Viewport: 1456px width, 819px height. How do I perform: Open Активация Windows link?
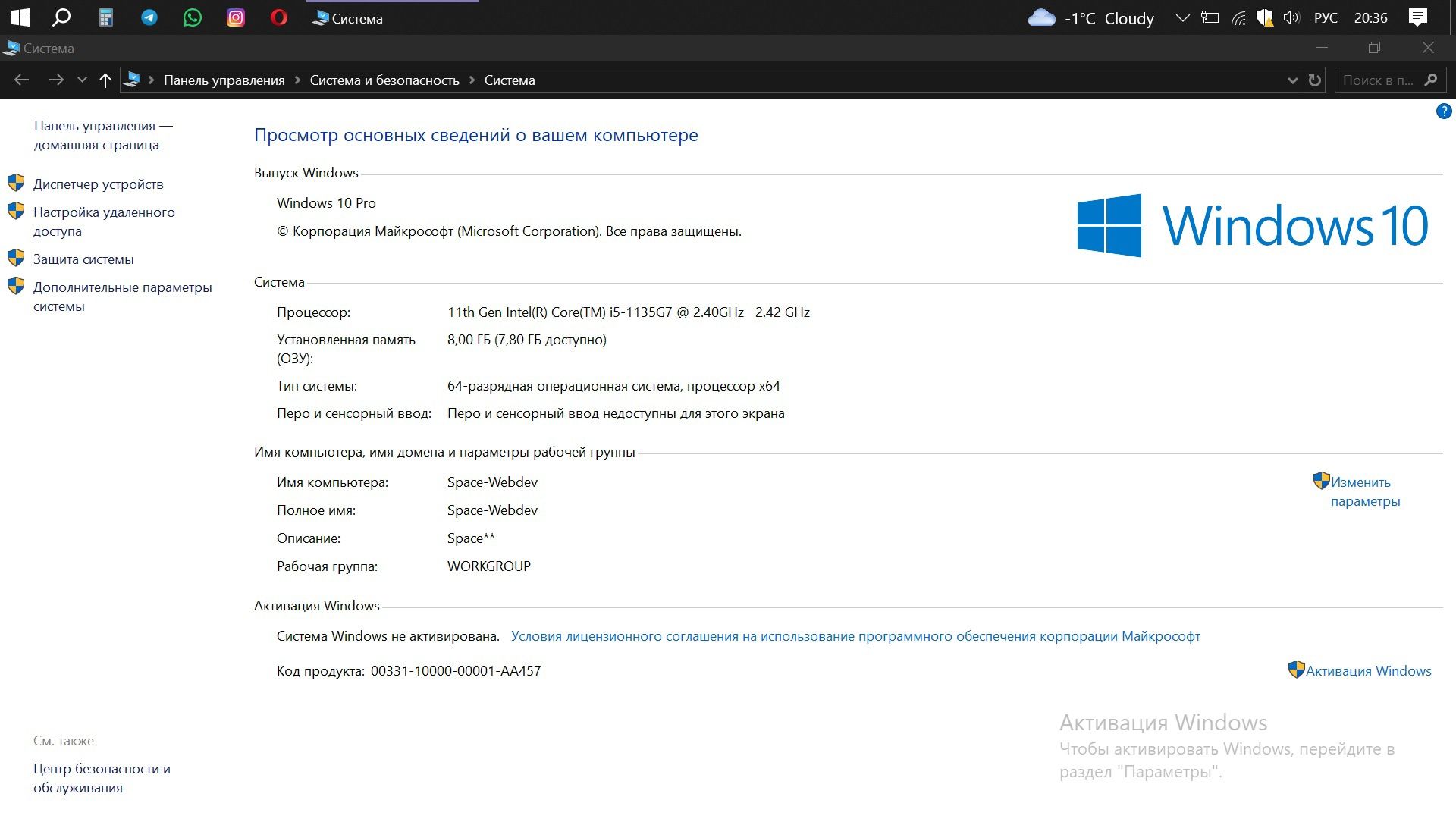pyautogui.click(x=1369, y=671)
